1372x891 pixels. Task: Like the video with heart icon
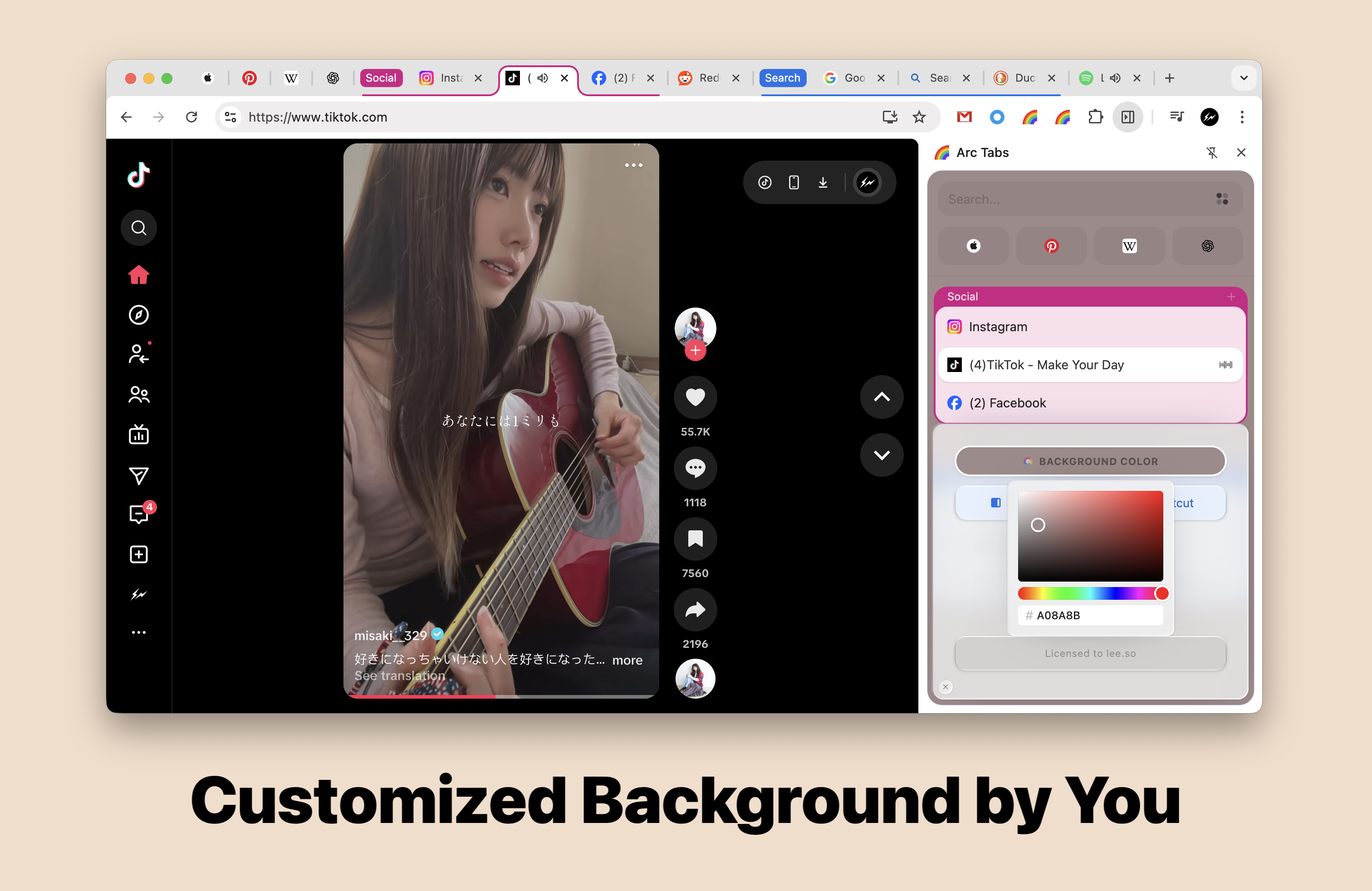tap(695, 397)
